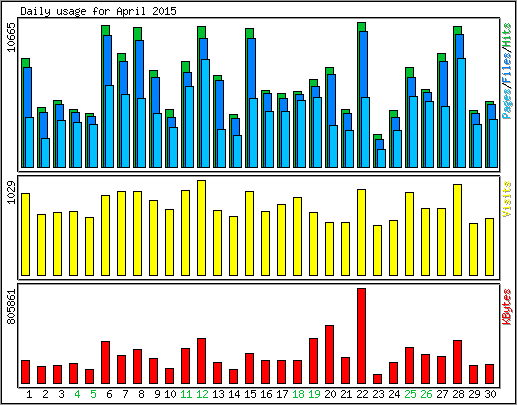Click the cyan Pages bar for day 1

point(30,142)
